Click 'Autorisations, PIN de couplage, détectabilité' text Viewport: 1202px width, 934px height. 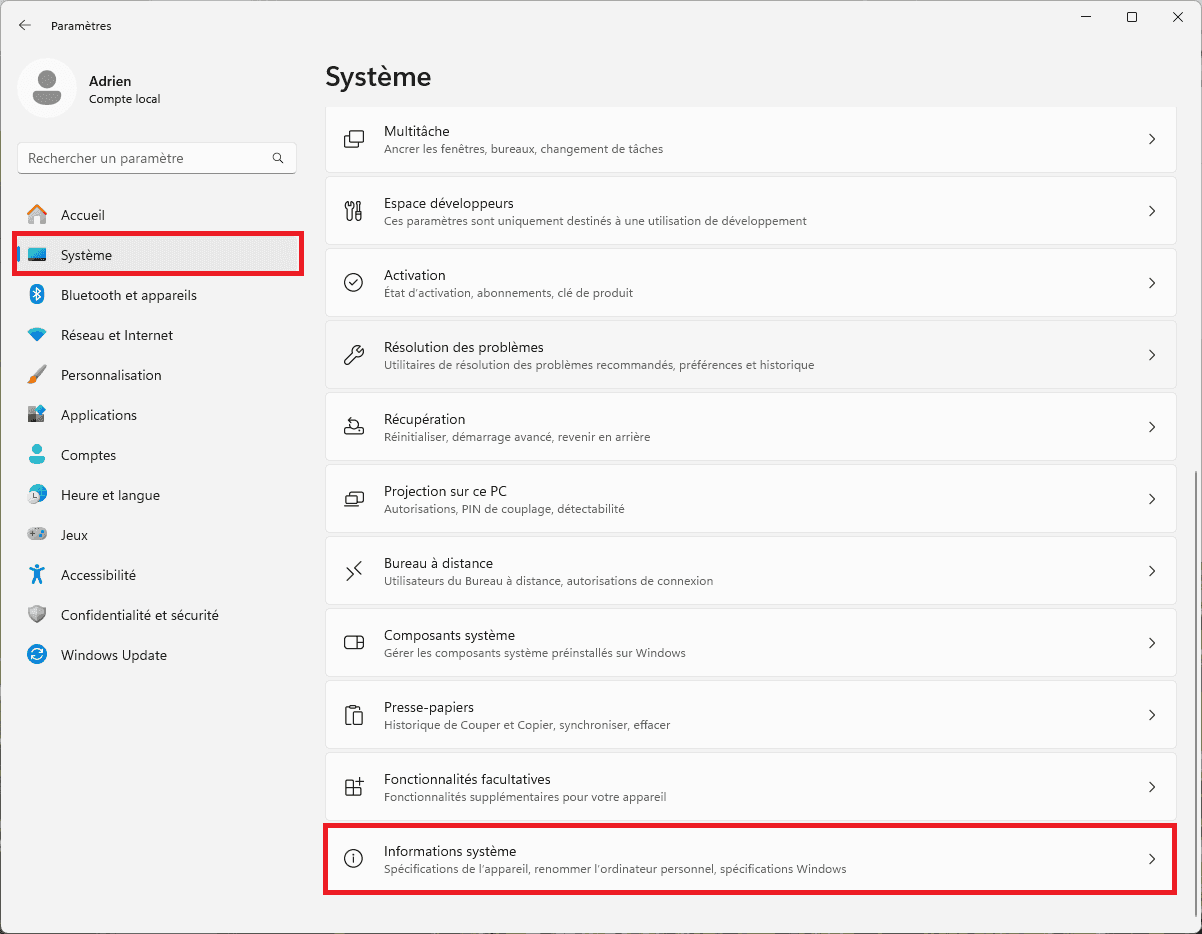click(x=504, y=509)
